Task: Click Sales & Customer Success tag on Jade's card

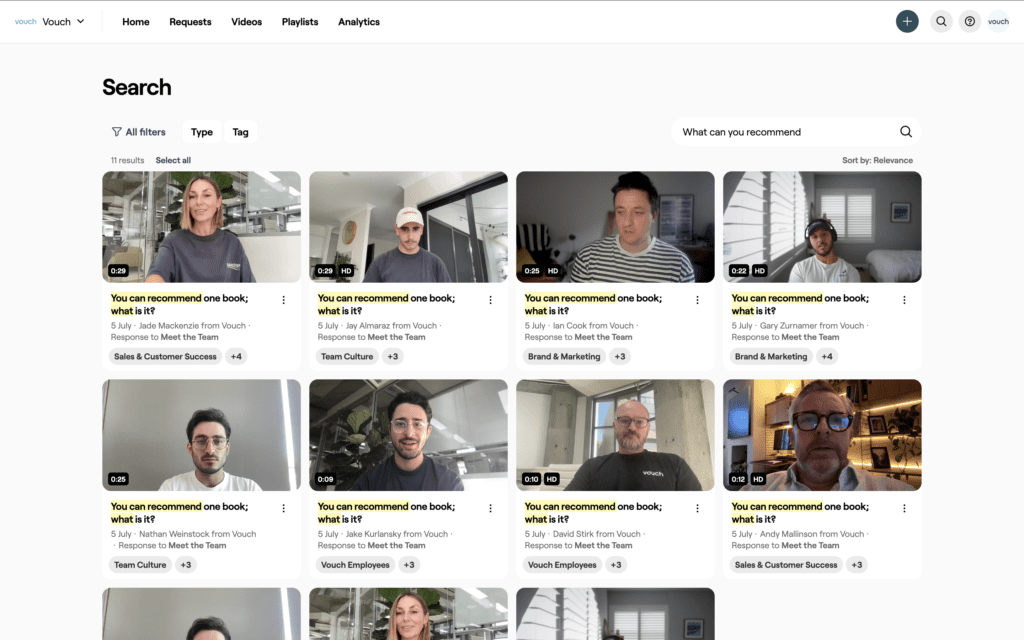Action: (165, 357)
